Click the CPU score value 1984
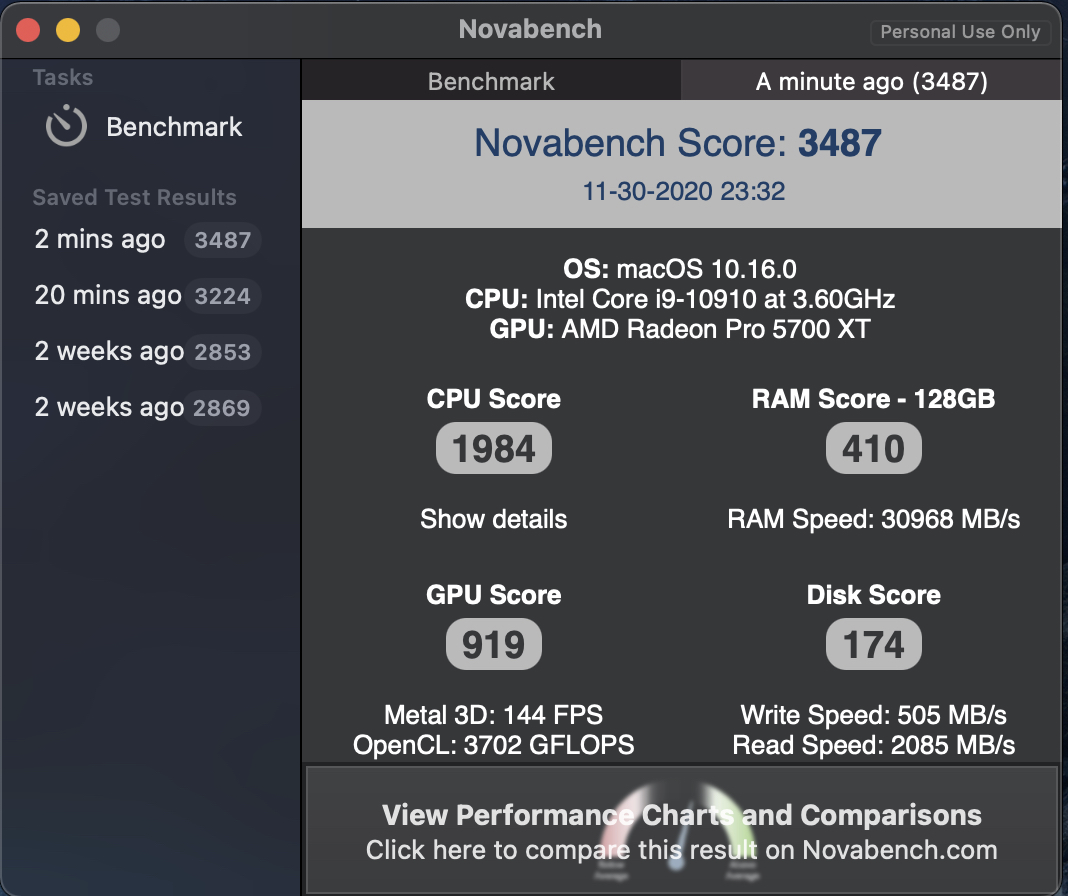This screenshot has width=1068, height=896. coord(494,448)
